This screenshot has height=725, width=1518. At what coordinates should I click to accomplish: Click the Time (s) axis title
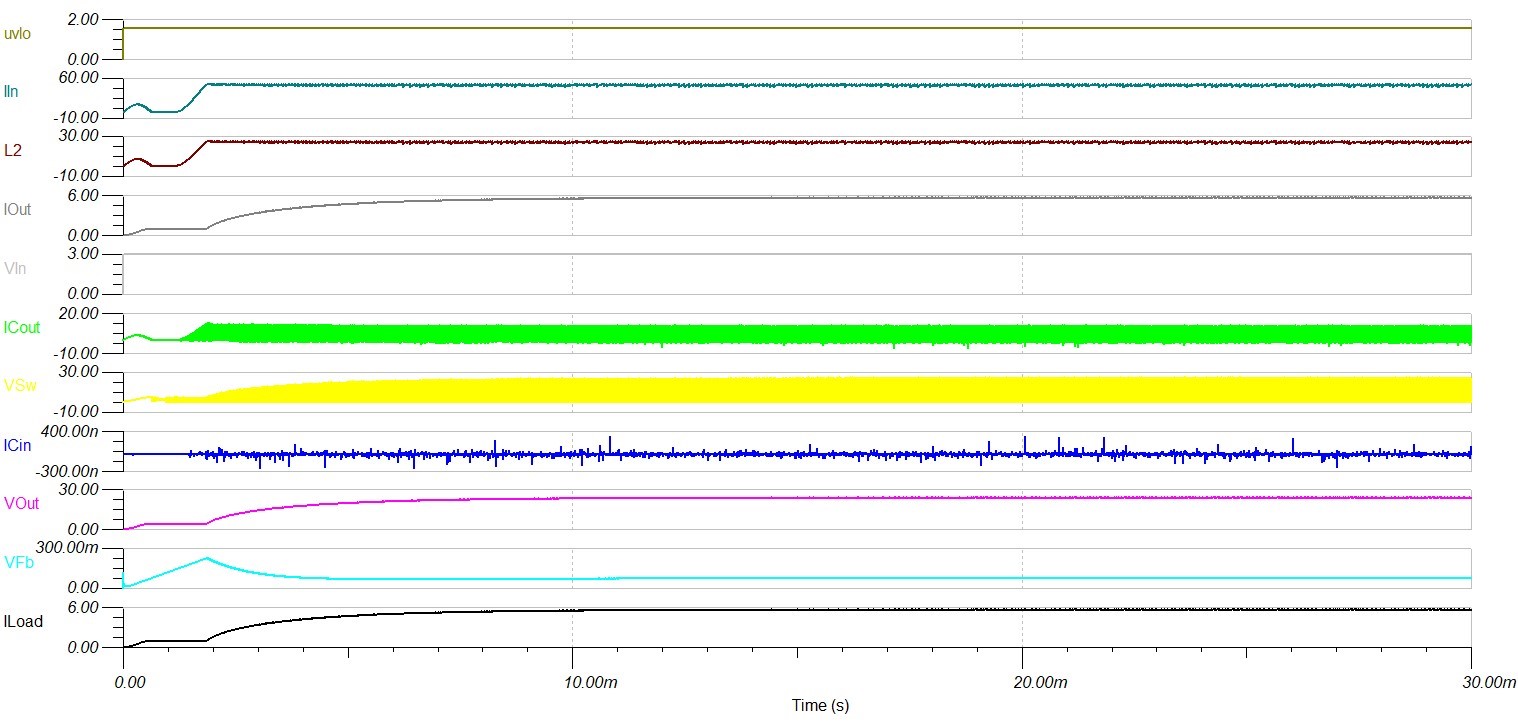tap(820, 705)
